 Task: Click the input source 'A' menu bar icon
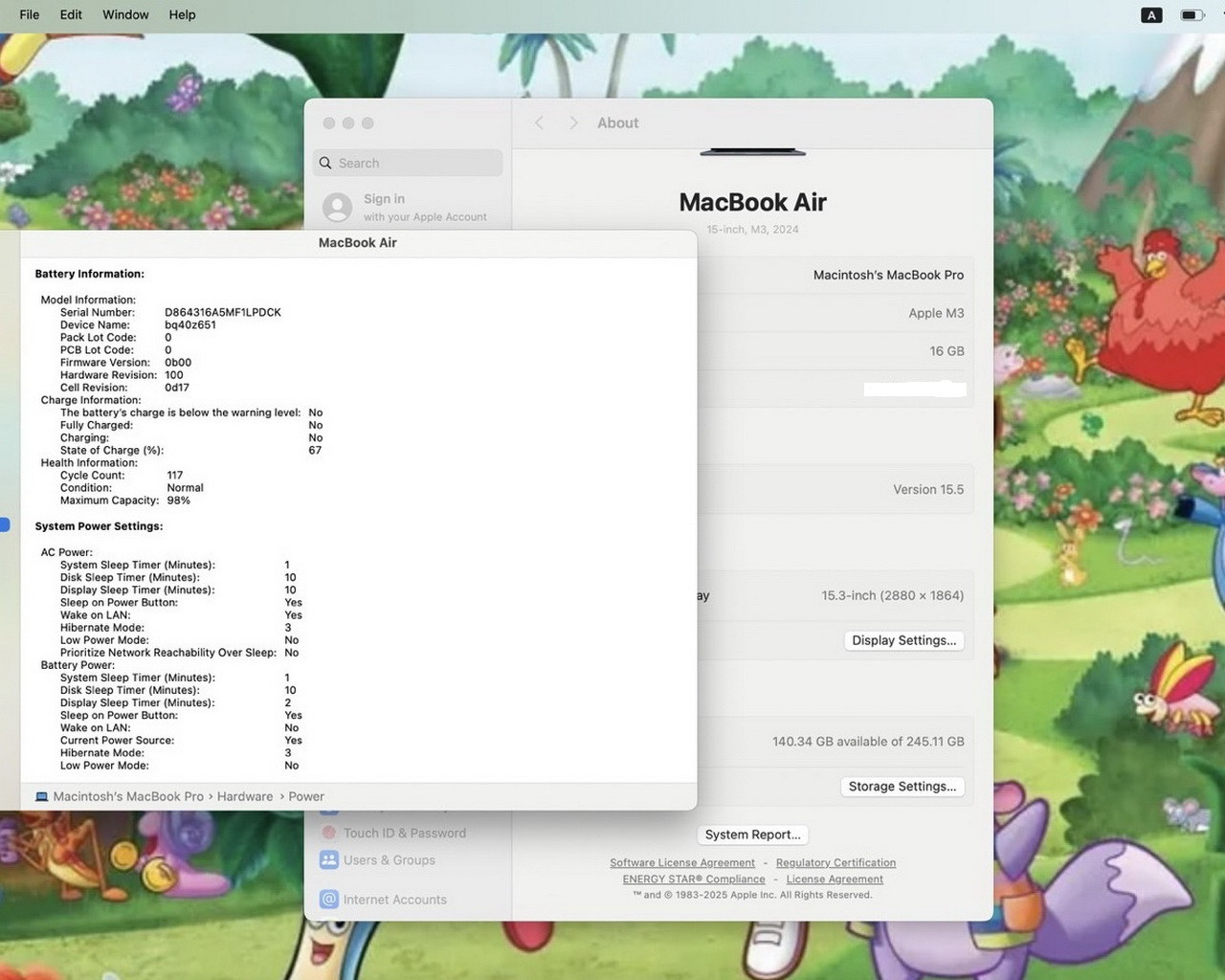(1151, 15)
